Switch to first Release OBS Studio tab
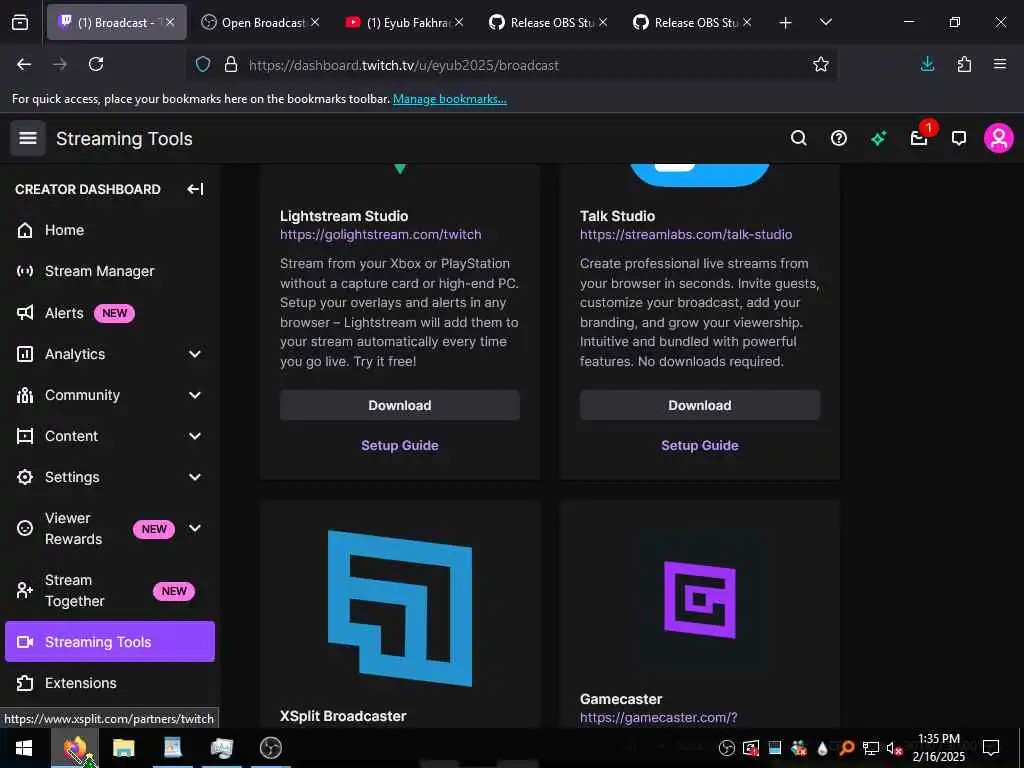 [549, 22]
